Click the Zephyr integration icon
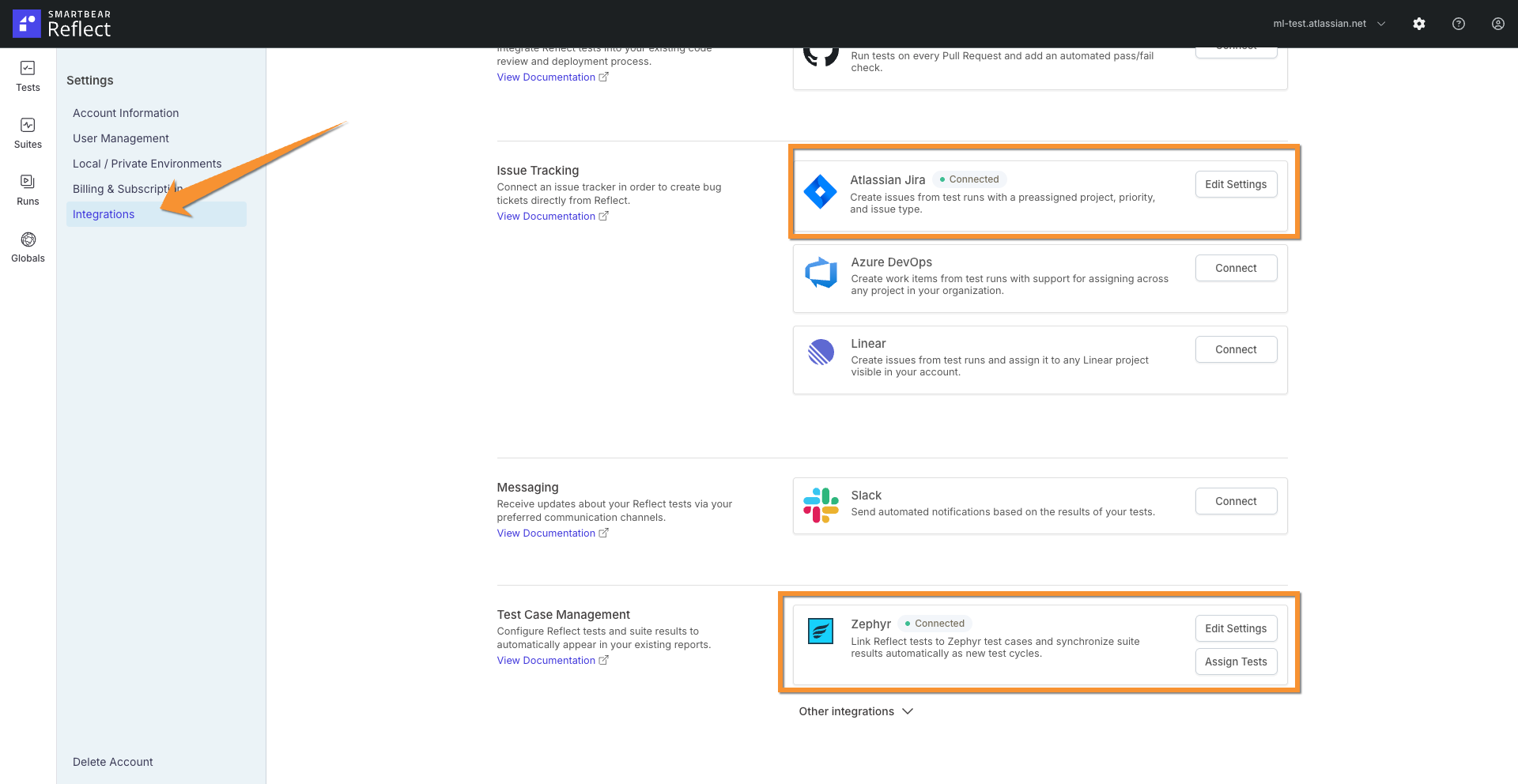1518x784 pixels. pyautogui.click(x=821, y=631)
